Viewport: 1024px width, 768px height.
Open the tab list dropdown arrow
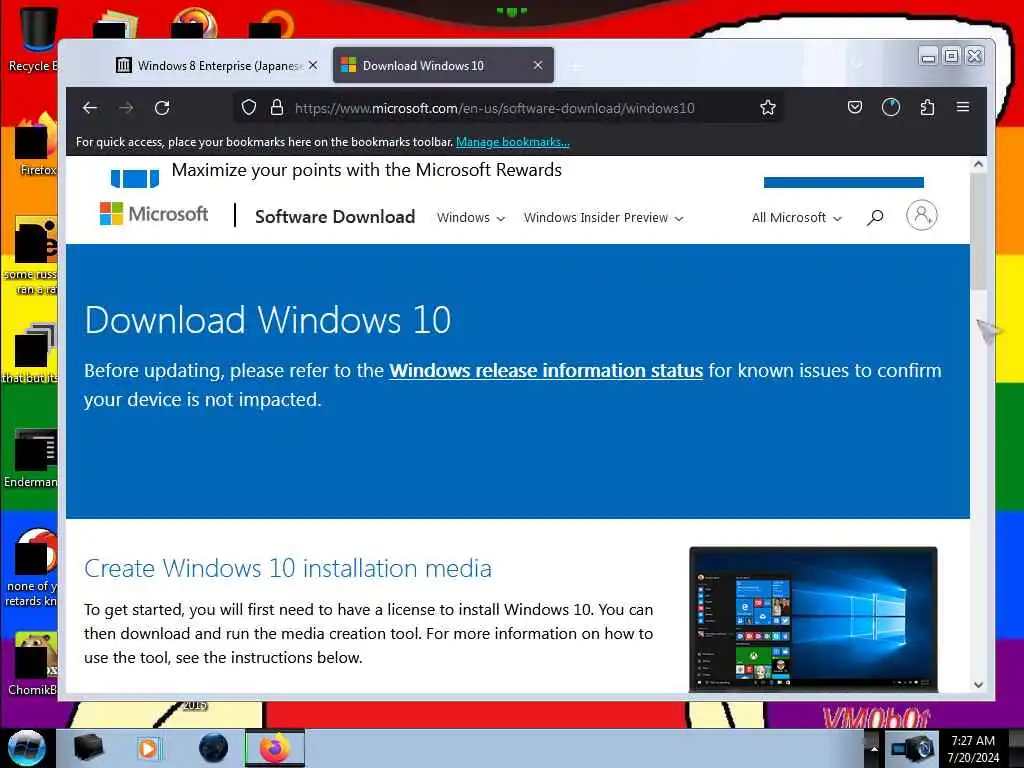coord(857,65)
